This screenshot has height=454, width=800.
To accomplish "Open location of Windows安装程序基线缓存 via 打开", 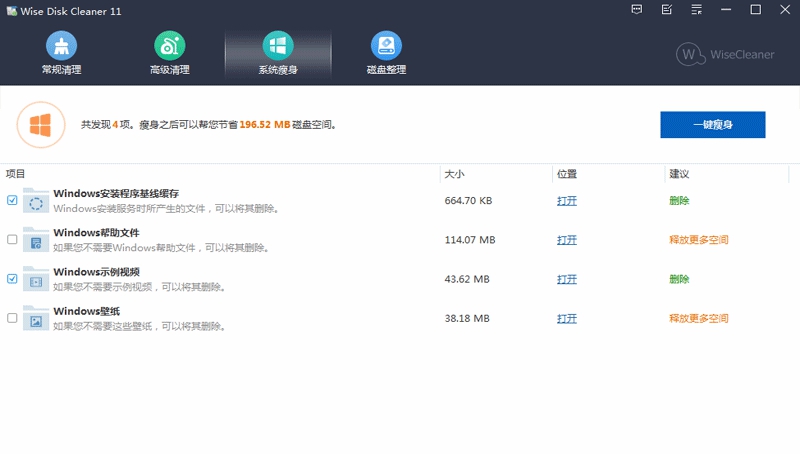I will click(567, 201).
